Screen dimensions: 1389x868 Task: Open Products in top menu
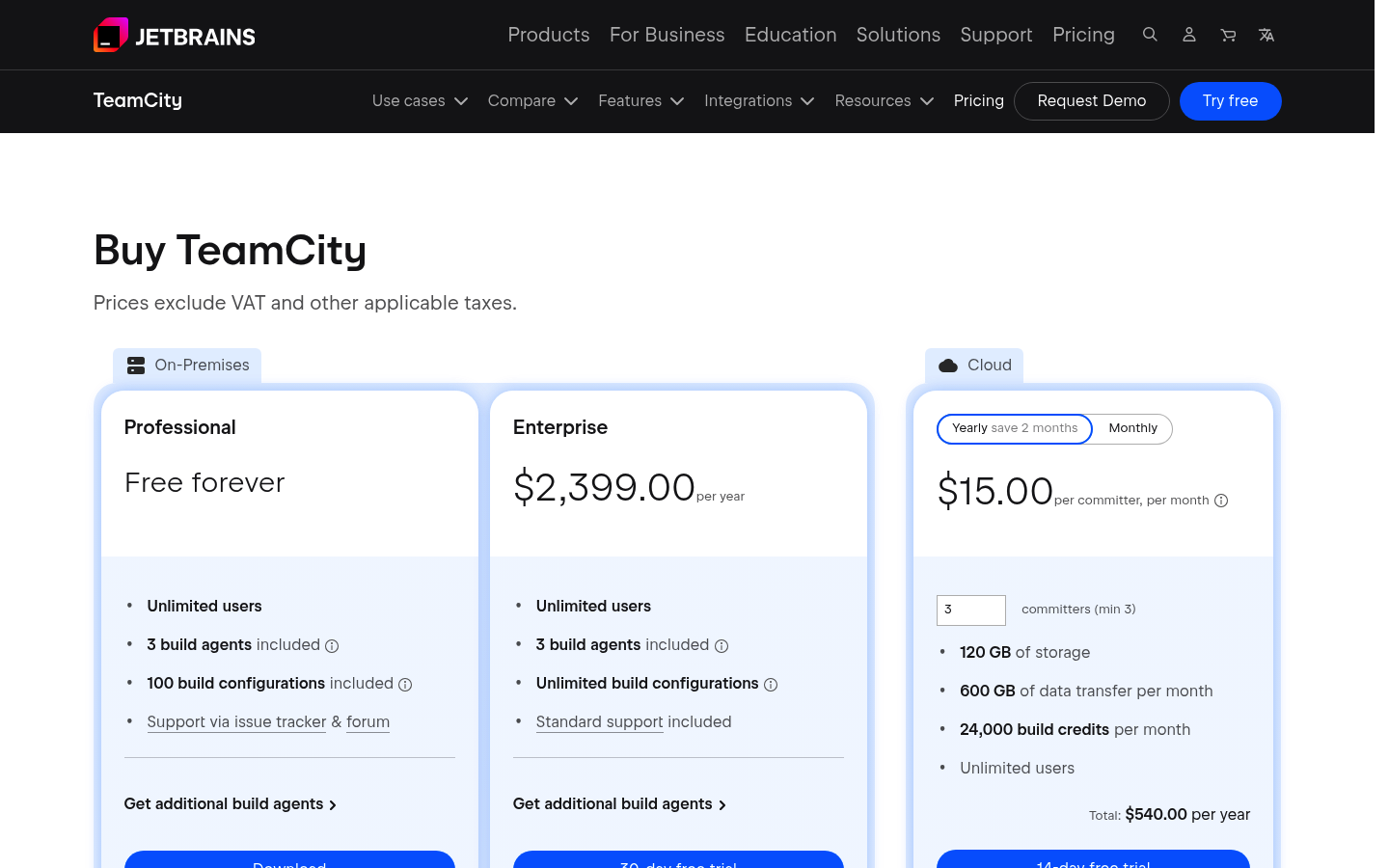pos(549,35)
